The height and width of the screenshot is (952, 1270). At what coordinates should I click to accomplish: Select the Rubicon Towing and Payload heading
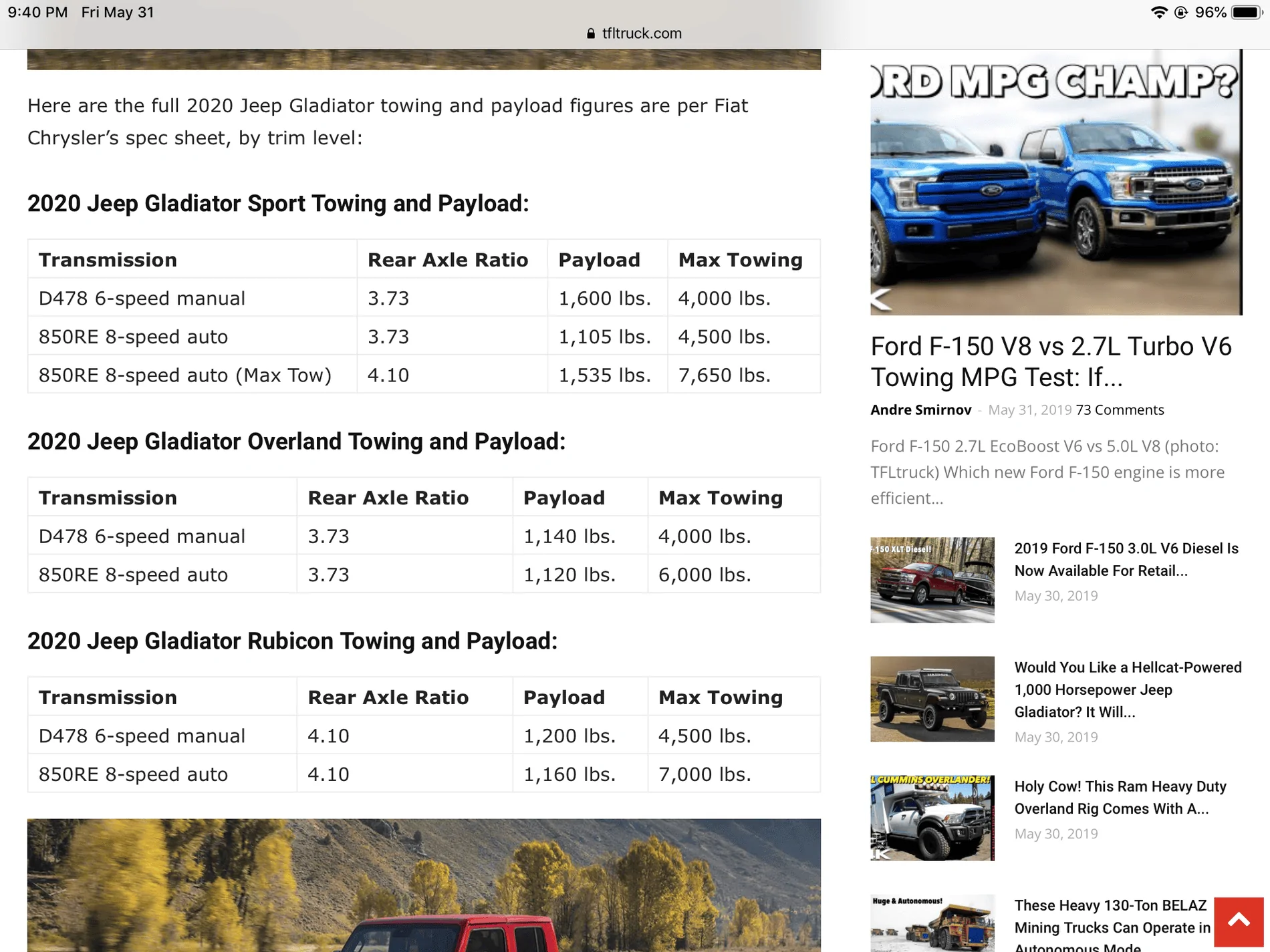pos(292,641)
